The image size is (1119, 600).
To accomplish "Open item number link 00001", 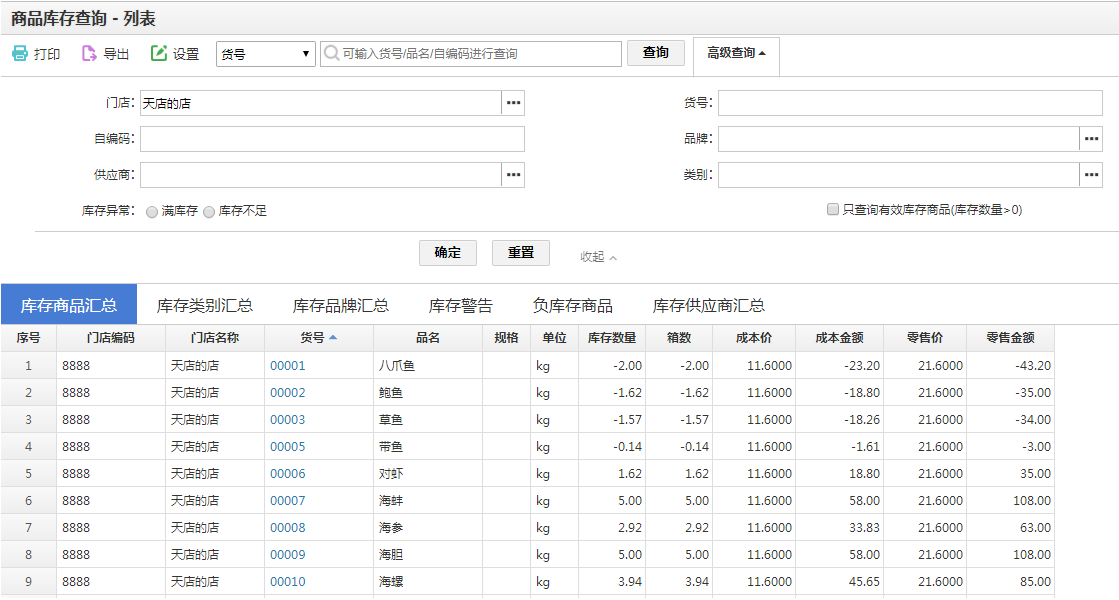I will coord(288,365).
